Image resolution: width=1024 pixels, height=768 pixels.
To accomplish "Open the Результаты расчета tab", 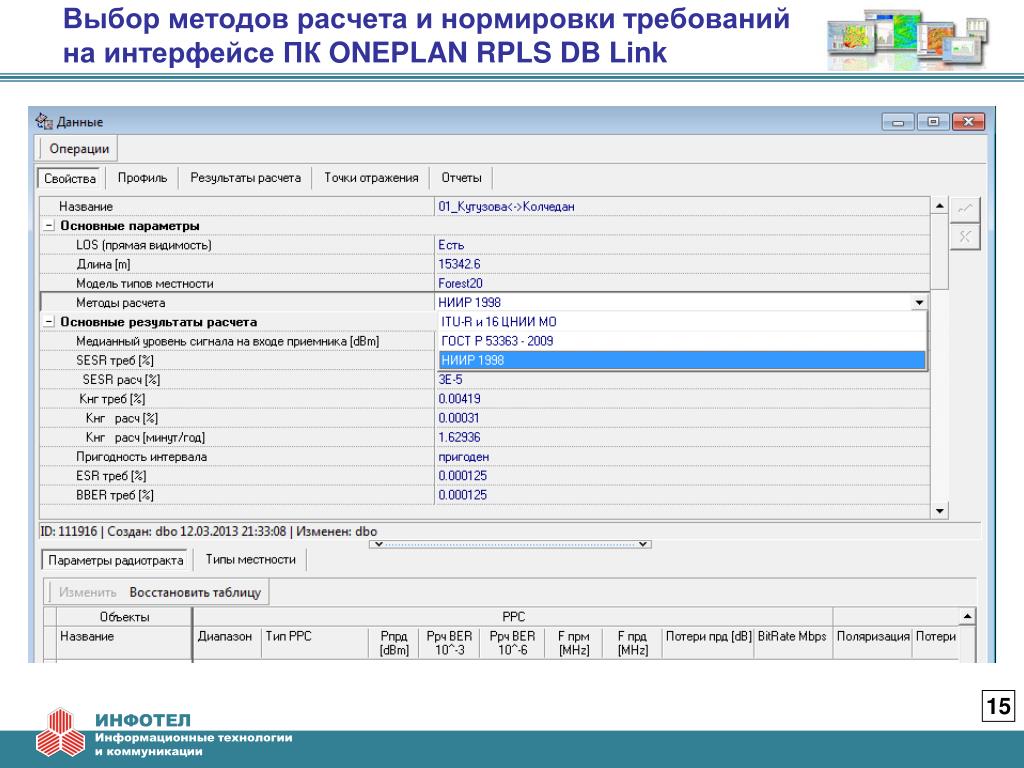I will pyautogui.click(x=246, y=178).
